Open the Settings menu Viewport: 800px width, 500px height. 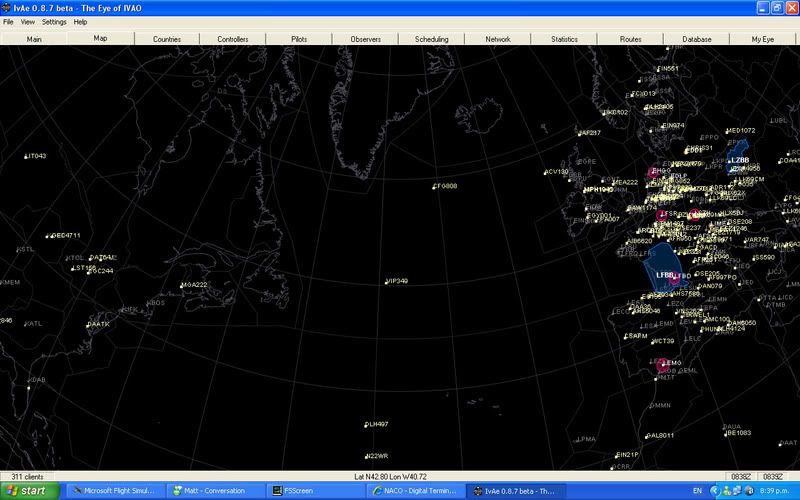click(54, 21)
